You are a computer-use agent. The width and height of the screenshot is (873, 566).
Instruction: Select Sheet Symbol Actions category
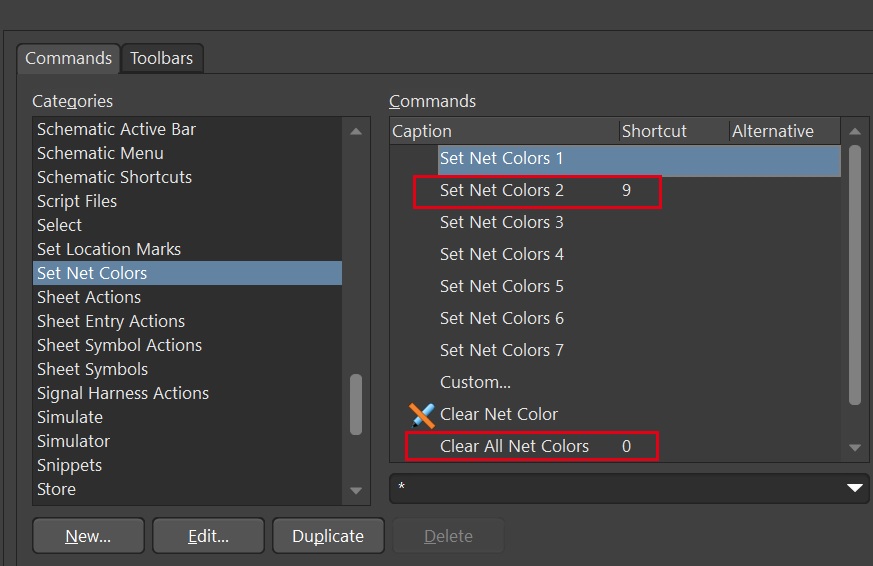pyautogui.click(x=187, y=345)
